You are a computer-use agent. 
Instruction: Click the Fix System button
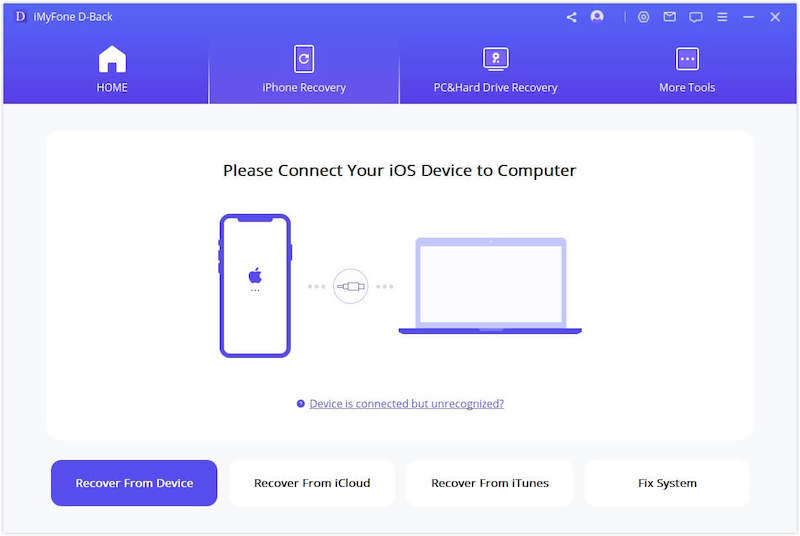click(667, 483)
